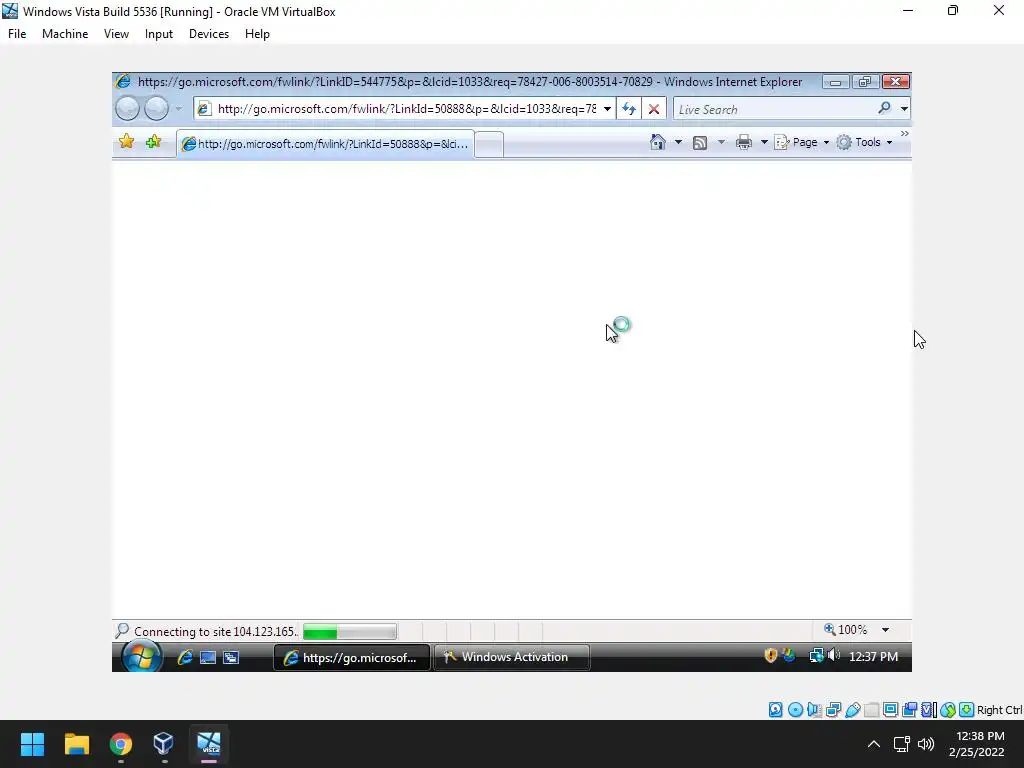
Task: Click VirtualBox keyboard capture indicator arrow
Action: 967,710
